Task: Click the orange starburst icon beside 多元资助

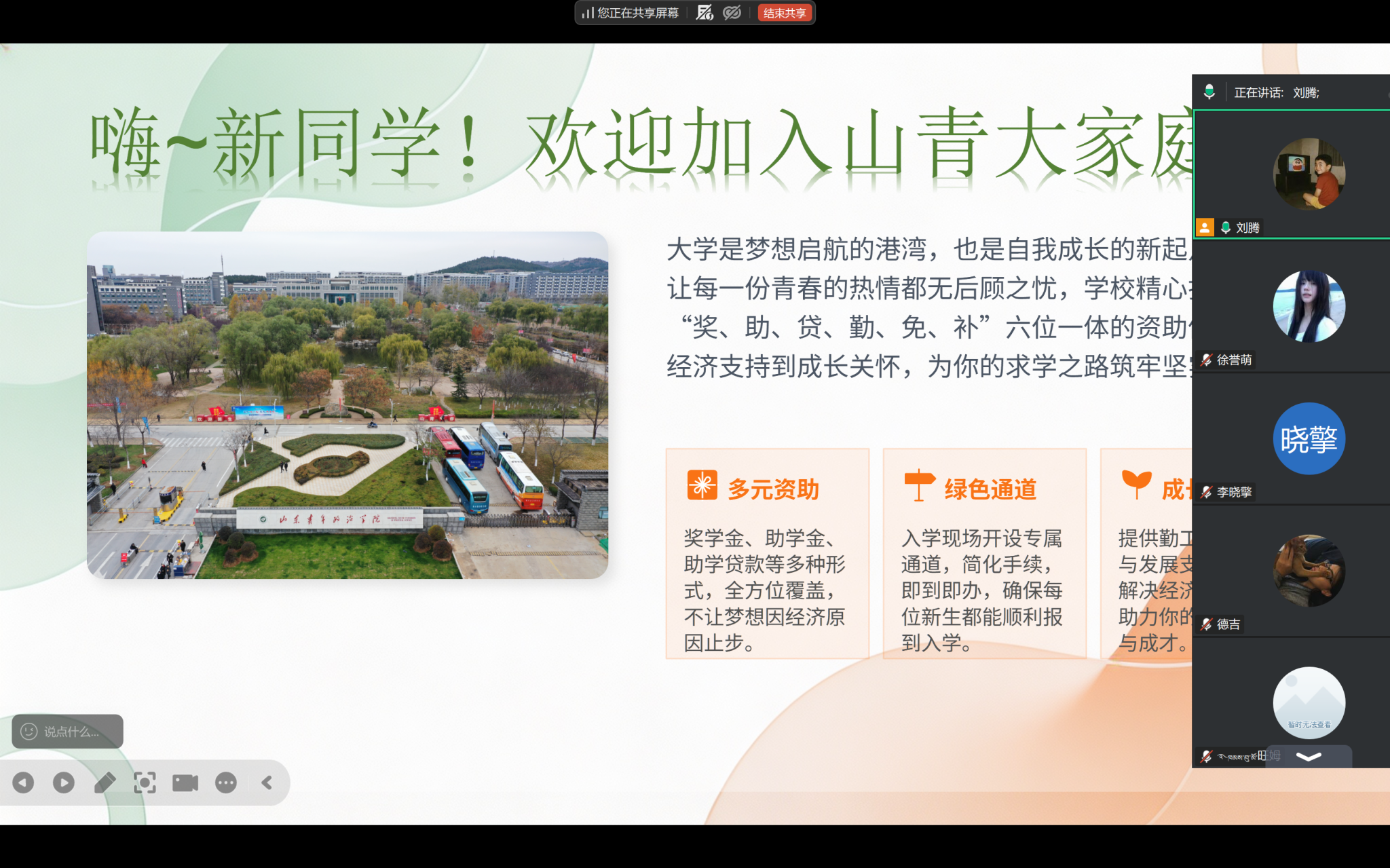Action: [702, 485]
